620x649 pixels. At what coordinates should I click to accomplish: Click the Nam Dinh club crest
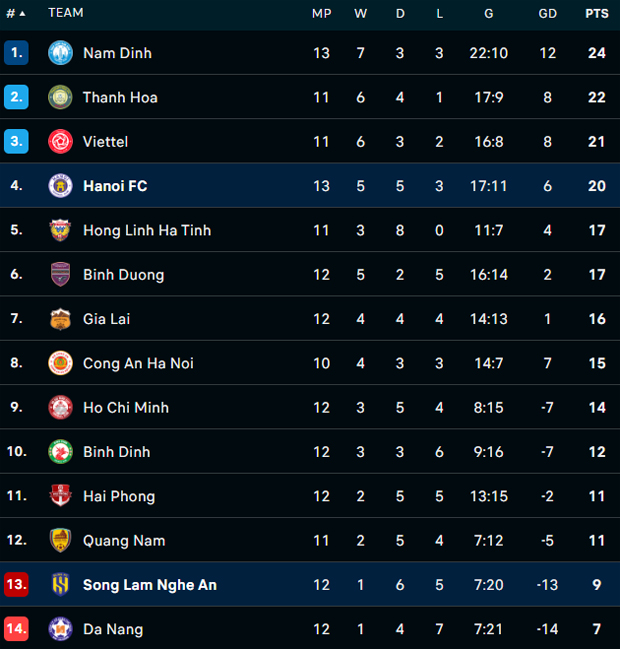[x=61, y=53]
